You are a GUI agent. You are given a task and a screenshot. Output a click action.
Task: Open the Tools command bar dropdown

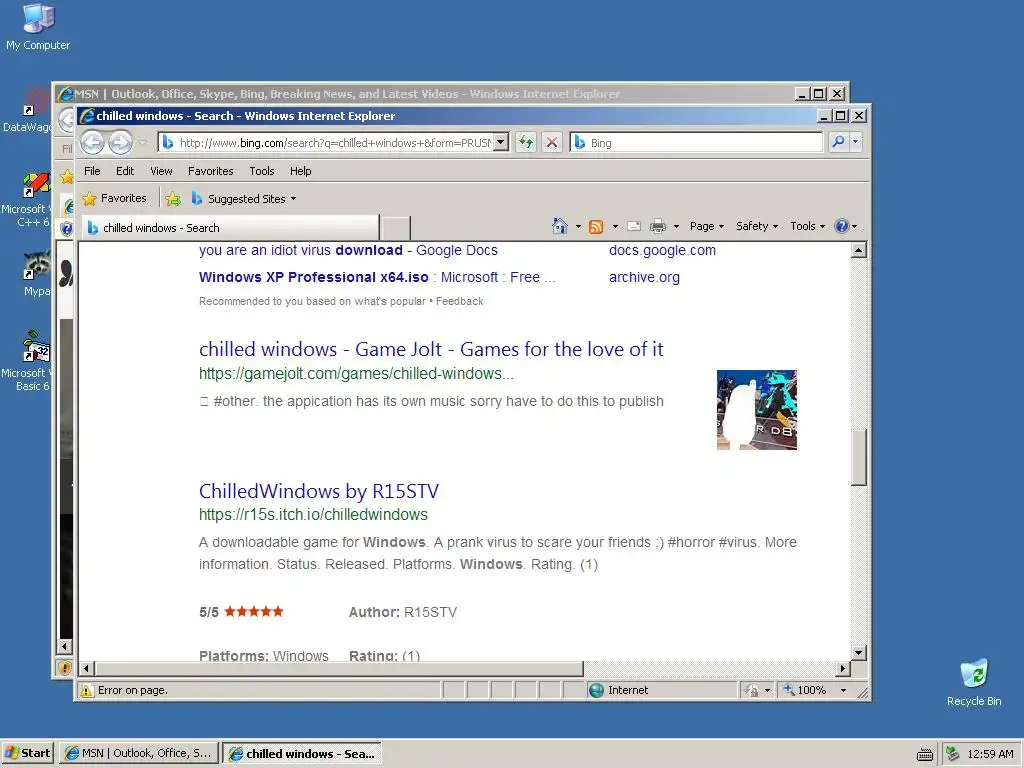coord(807,226)
